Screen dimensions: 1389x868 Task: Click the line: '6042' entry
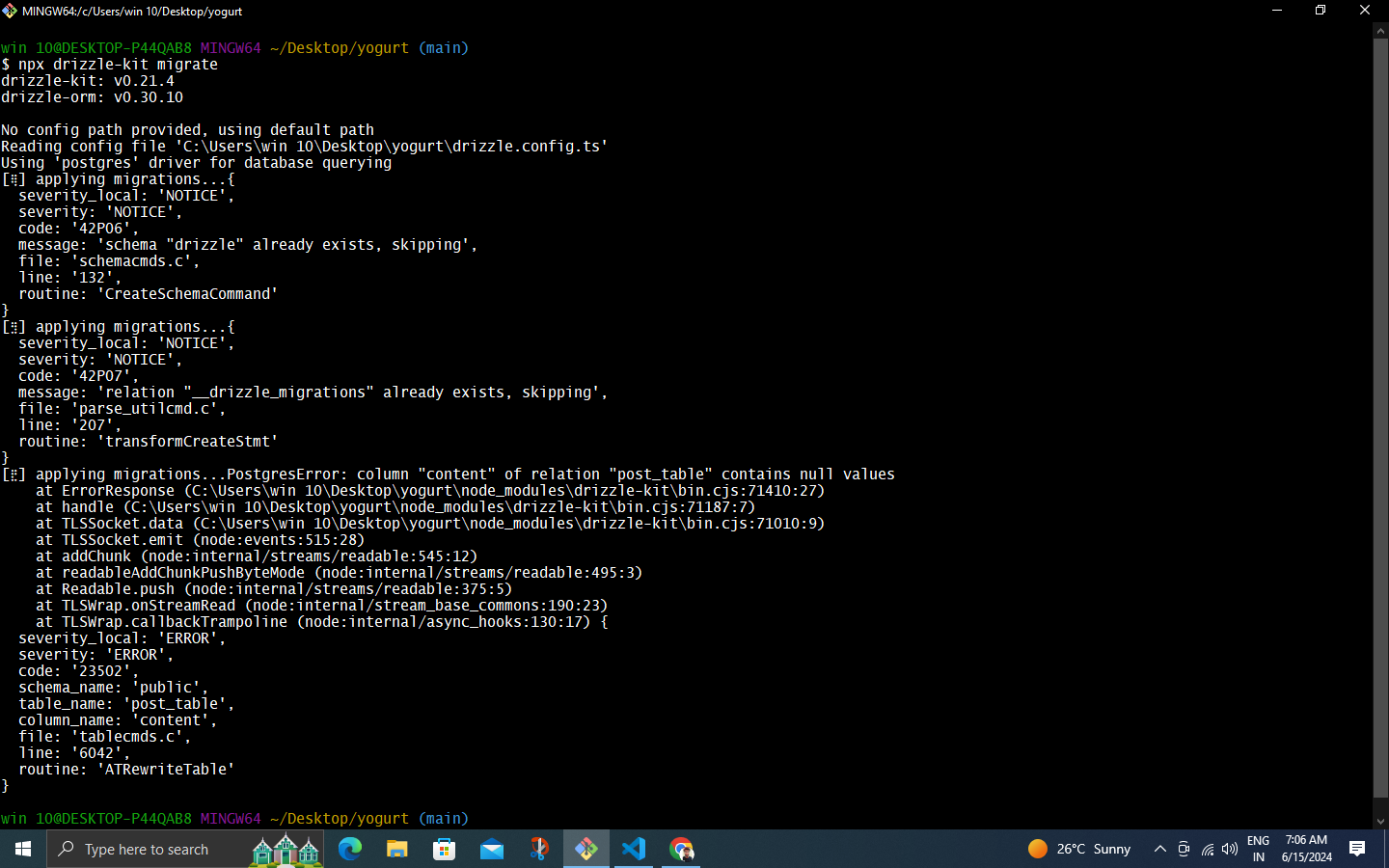[x=74, y=753]
